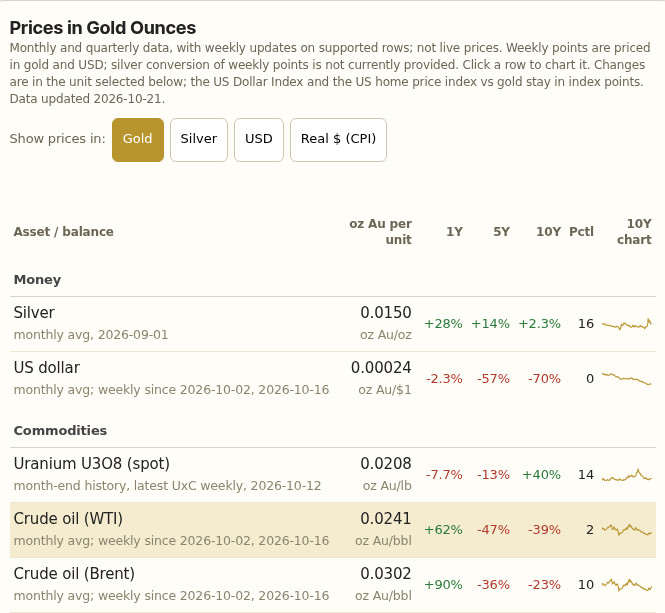This screenshot has width=665, height=613.
Task: Show prices in Real $ (CPI)
Action: [x=338, y=140]
